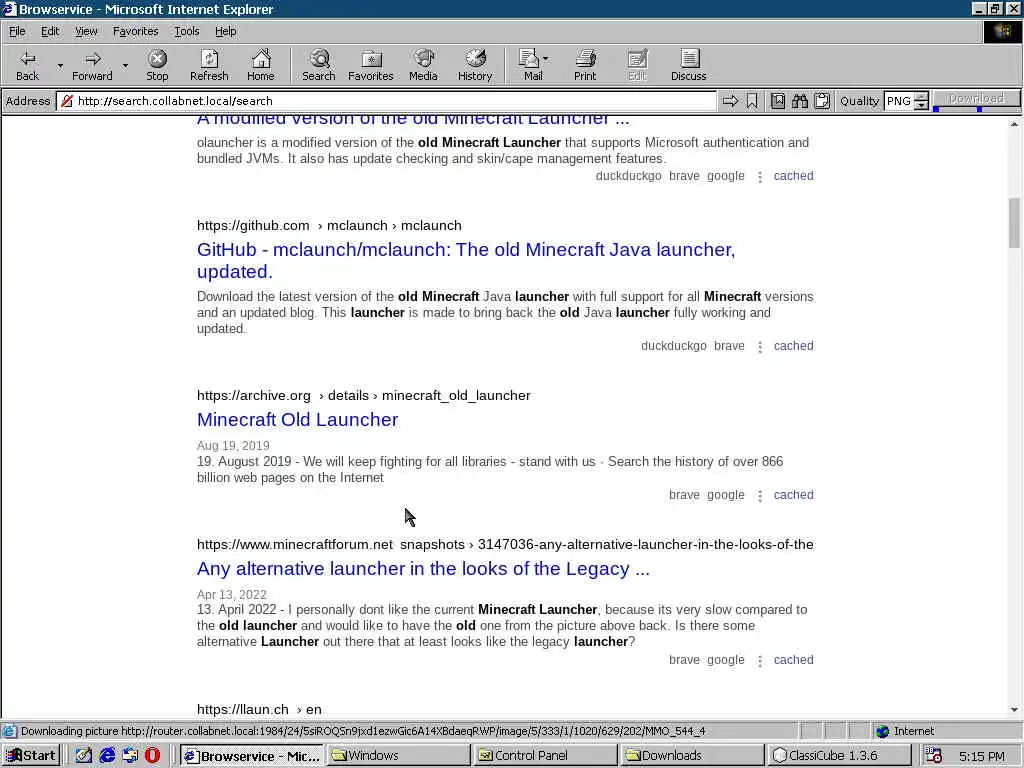This screenshot has width=1024, height=768.
Task: Click the Download button
Action: (976, 98)
